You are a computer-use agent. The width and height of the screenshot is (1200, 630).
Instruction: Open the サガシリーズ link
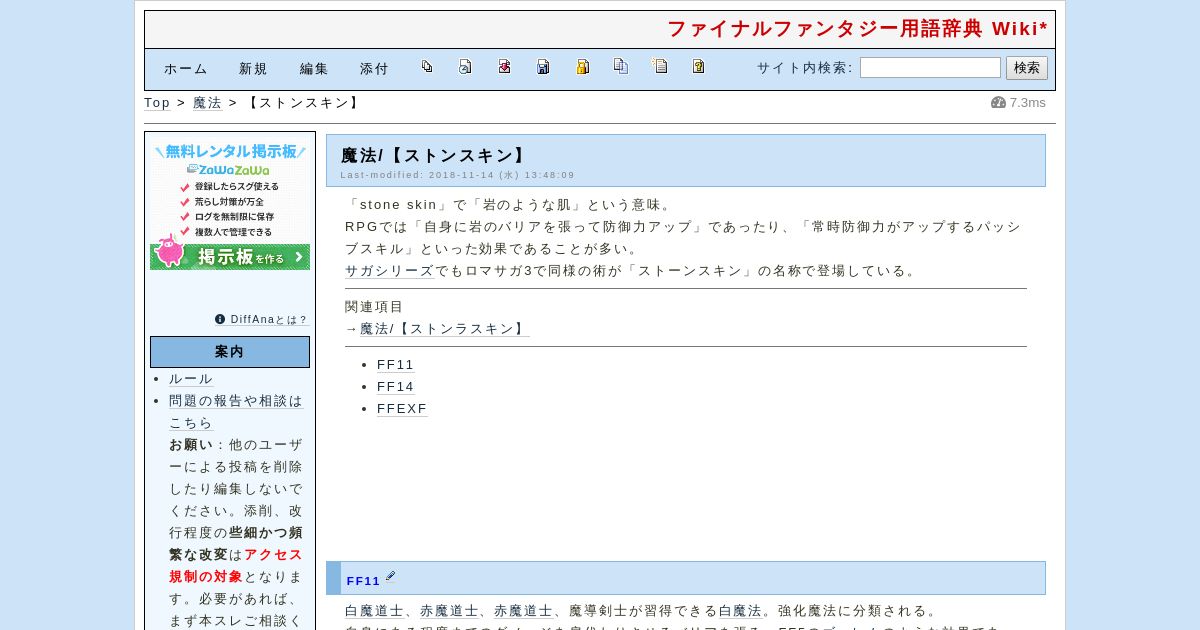point(389,271)
